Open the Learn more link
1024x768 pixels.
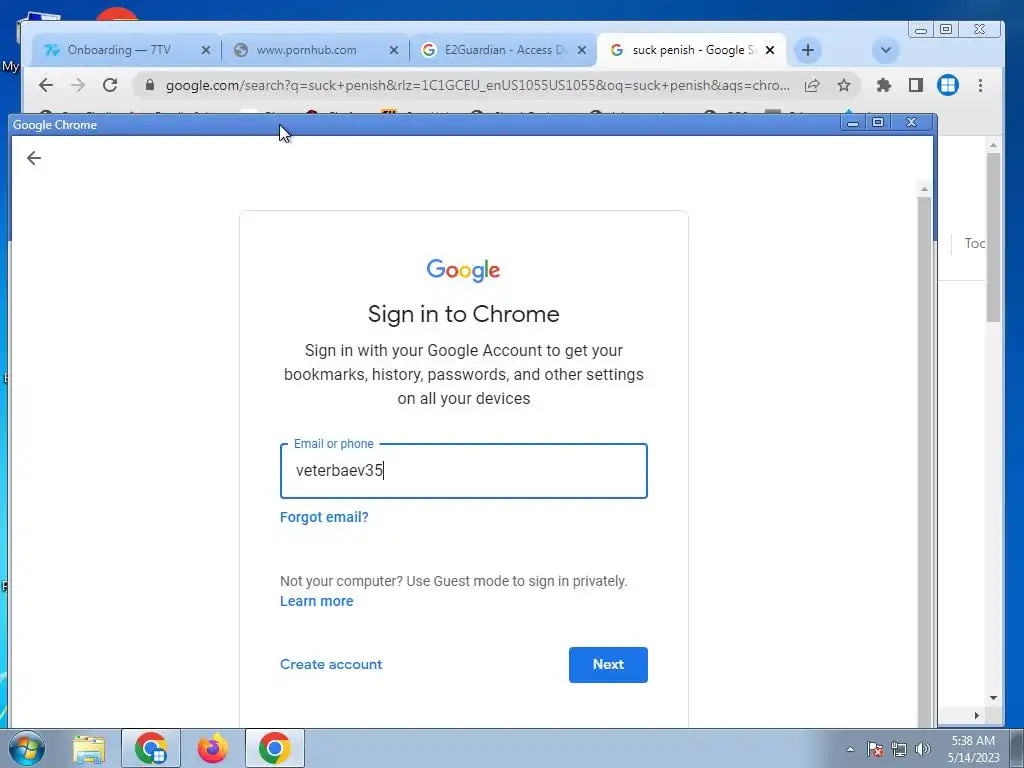pyautogui.click(x=317, y=601)
